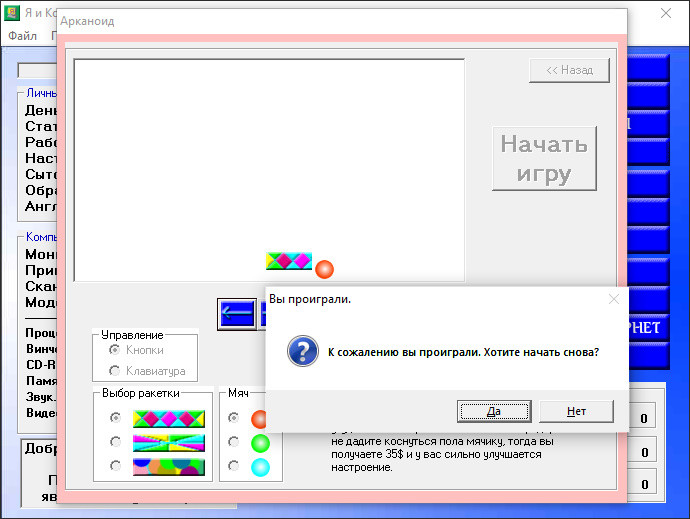Viewport: 690px width, 519px height.
Task: Click the dialog message about losing
Action: click(463, 352)
